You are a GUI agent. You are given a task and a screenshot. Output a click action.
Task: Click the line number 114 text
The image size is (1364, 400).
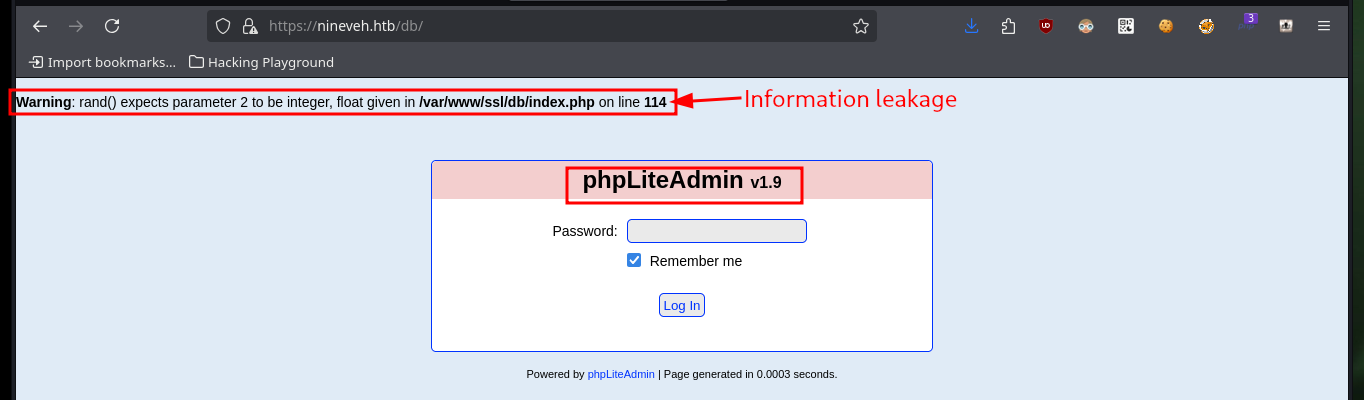point(655,102)
